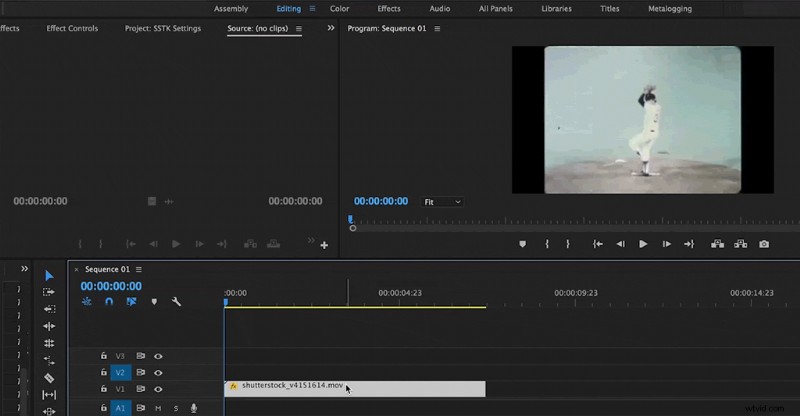Click timeline timecode 00:00:00:00 field
Image resolution: width=800 pixels, height=416 pixels.
(111, 286)
